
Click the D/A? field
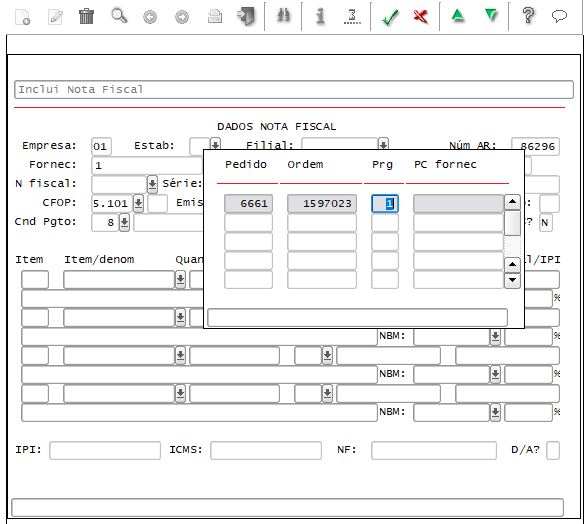click(553, 450)
